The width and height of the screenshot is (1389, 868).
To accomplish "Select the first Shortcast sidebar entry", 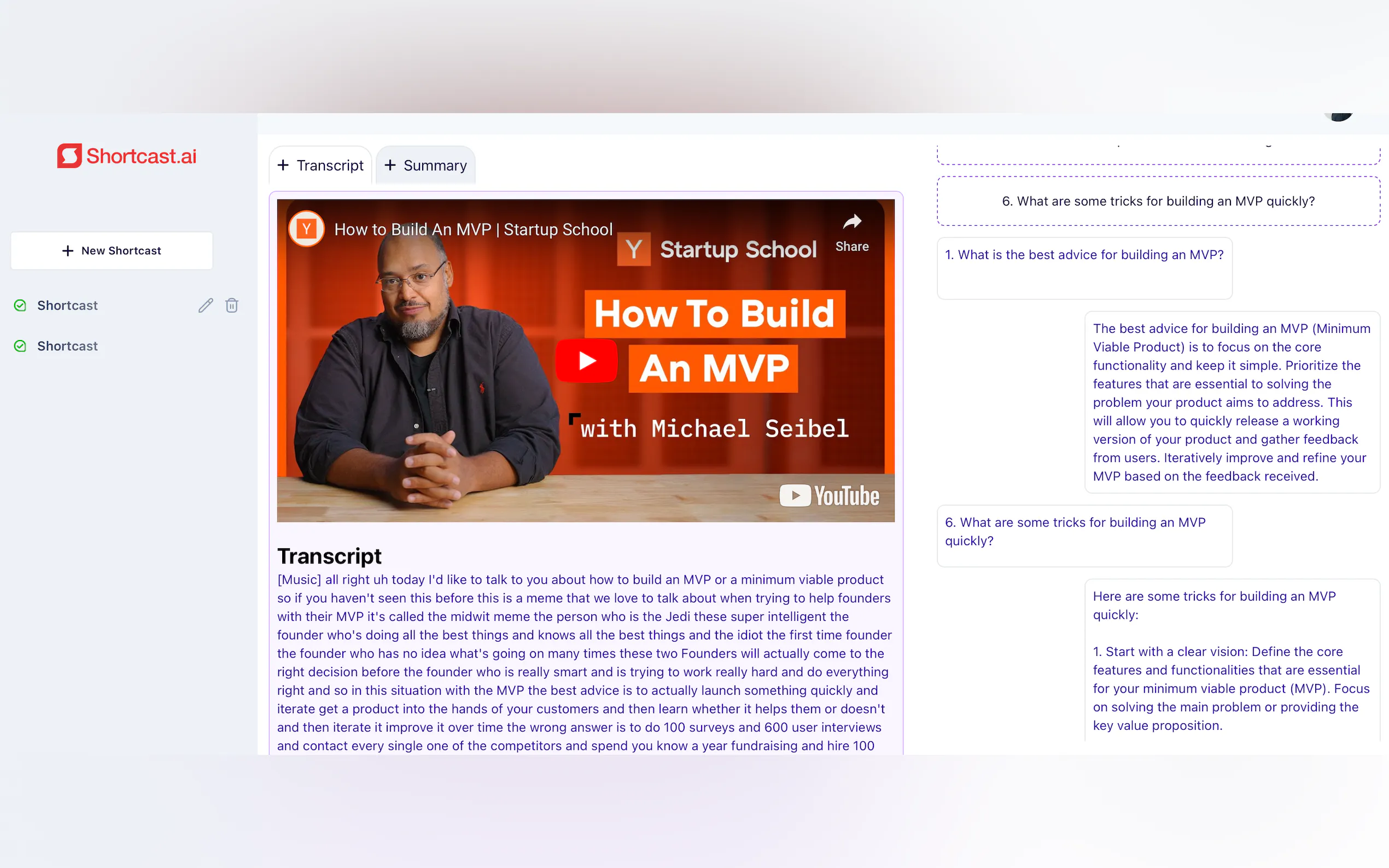I will 68,306.
